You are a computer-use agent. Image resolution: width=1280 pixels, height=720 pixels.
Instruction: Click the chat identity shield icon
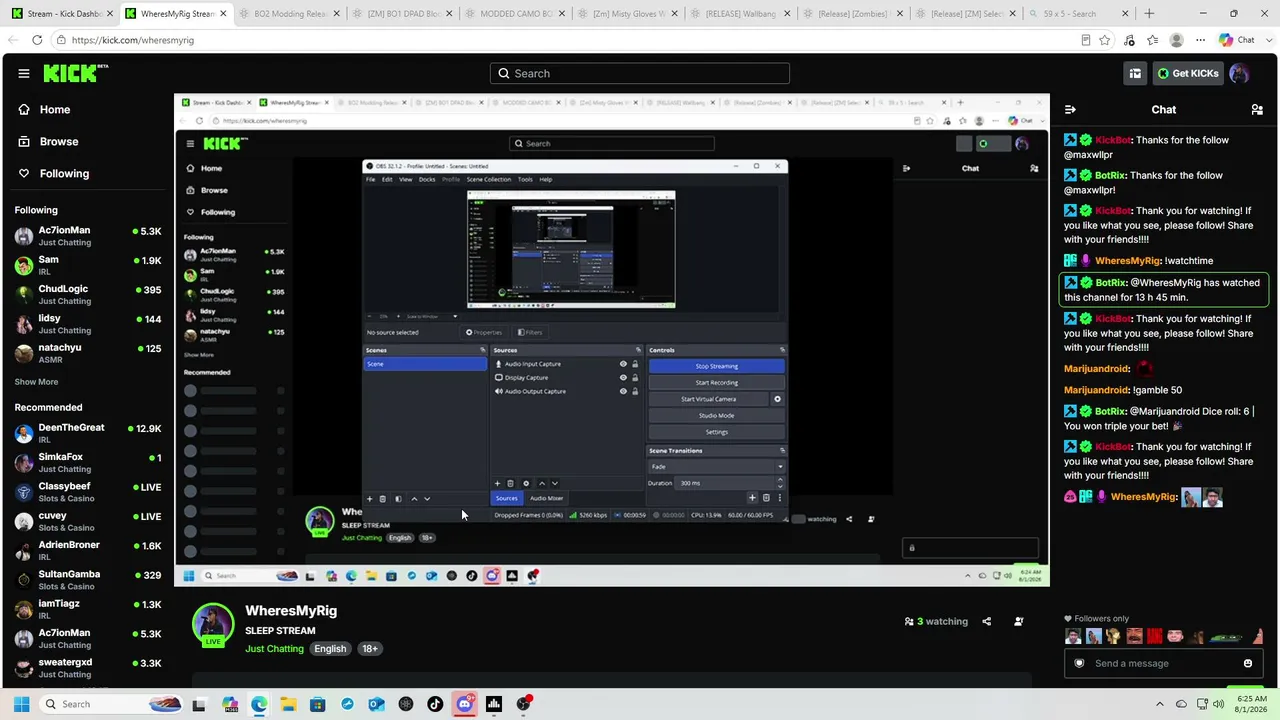coord(1079,663)
